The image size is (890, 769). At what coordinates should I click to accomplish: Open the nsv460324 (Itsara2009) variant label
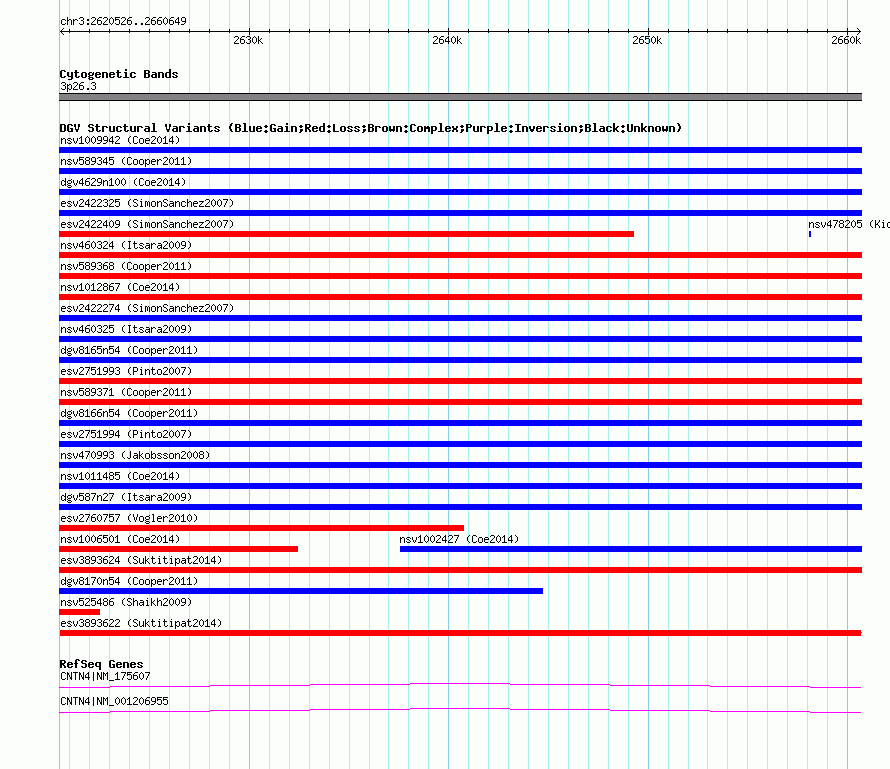click(126, 245)
